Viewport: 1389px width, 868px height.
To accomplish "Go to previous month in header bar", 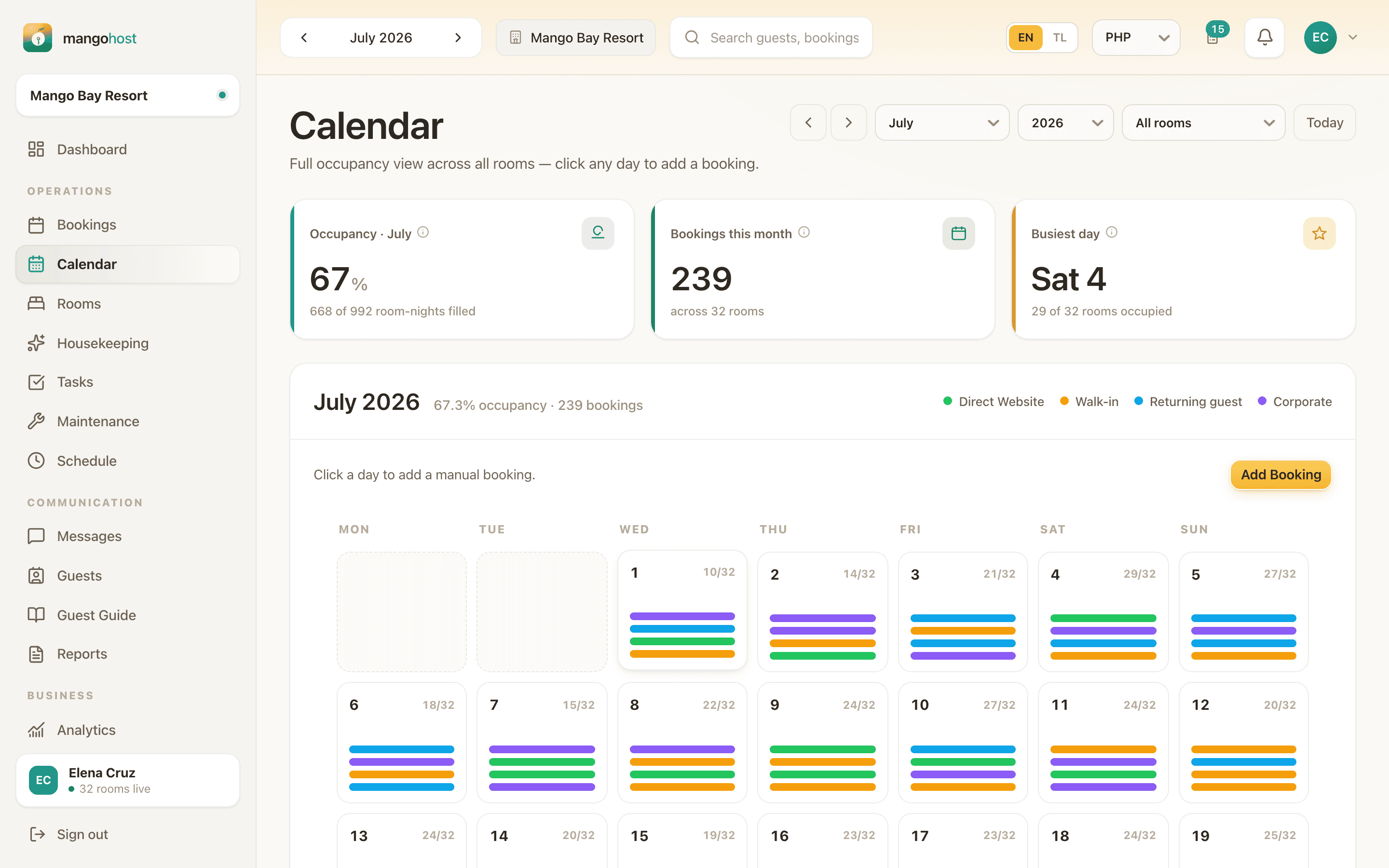I will [304, 37].
